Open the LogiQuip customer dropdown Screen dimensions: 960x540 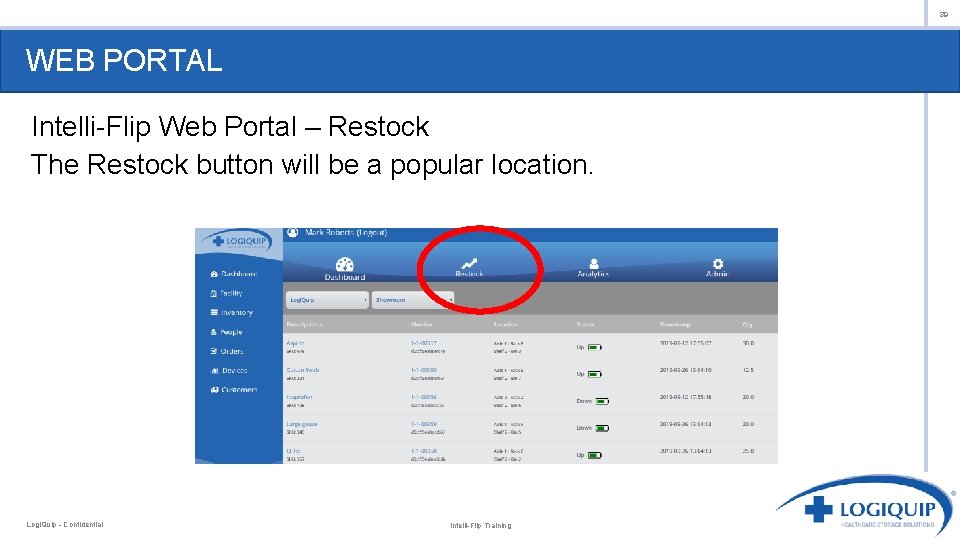(x=328, y=300)
